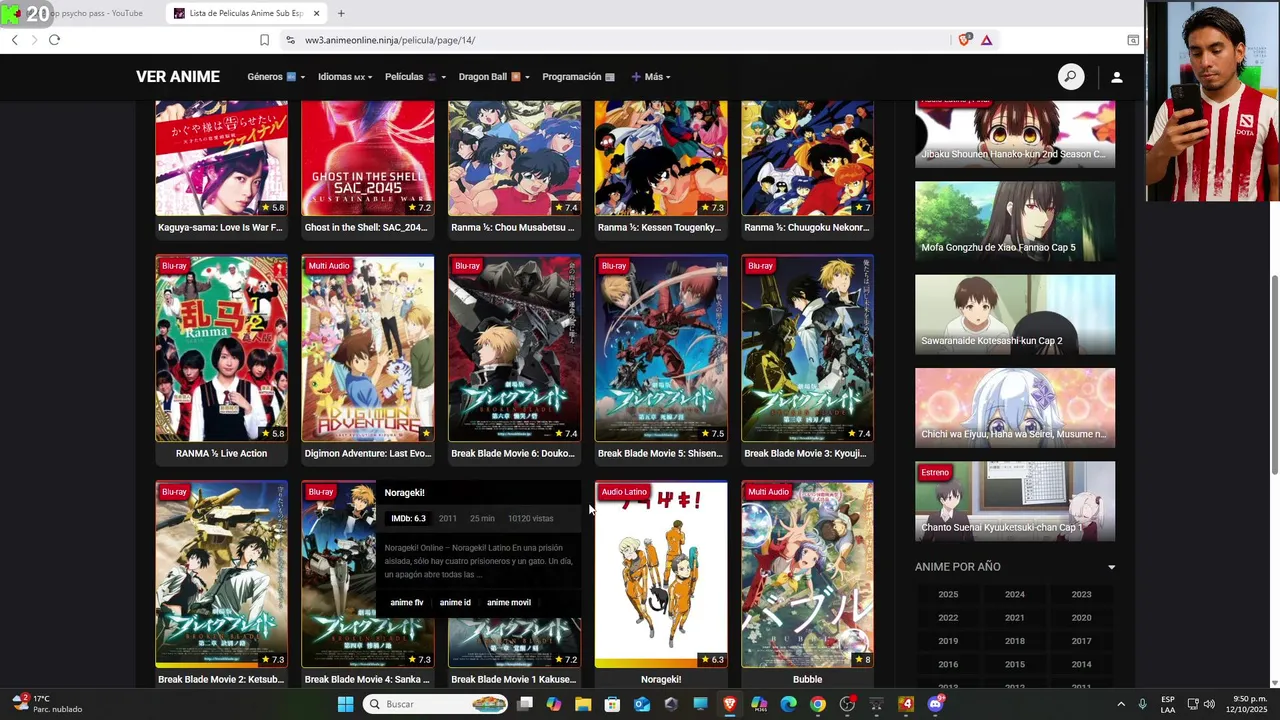The image size is (1280, 720).
Task: Open the Brave Rewards triangle icon
Action: [x=986, y=40]
